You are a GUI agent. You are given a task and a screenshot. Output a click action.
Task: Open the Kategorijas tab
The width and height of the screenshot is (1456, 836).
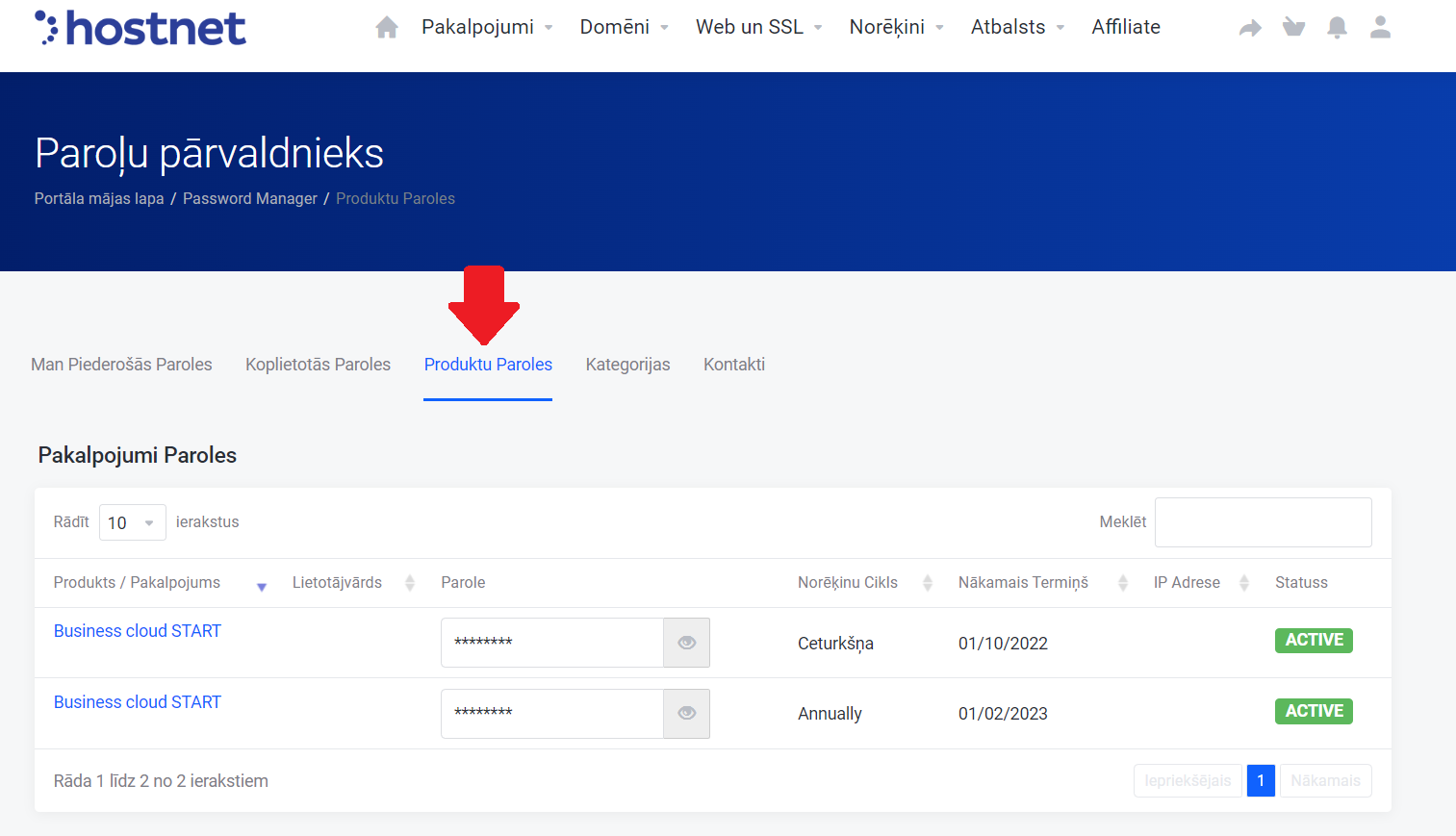click(x=627, y=365)
